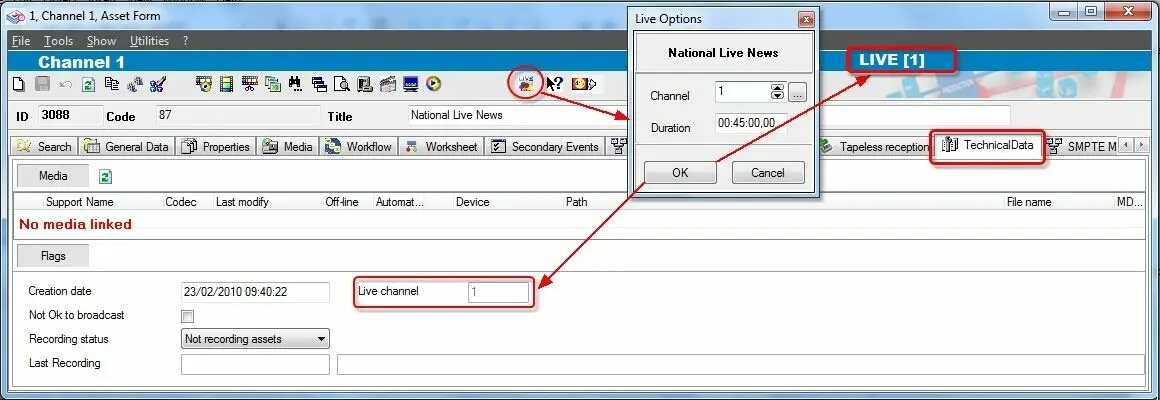Viewport: 1160px width, 400px height.
Task: Click the binoculars find icon
Action: coord(295,84)
